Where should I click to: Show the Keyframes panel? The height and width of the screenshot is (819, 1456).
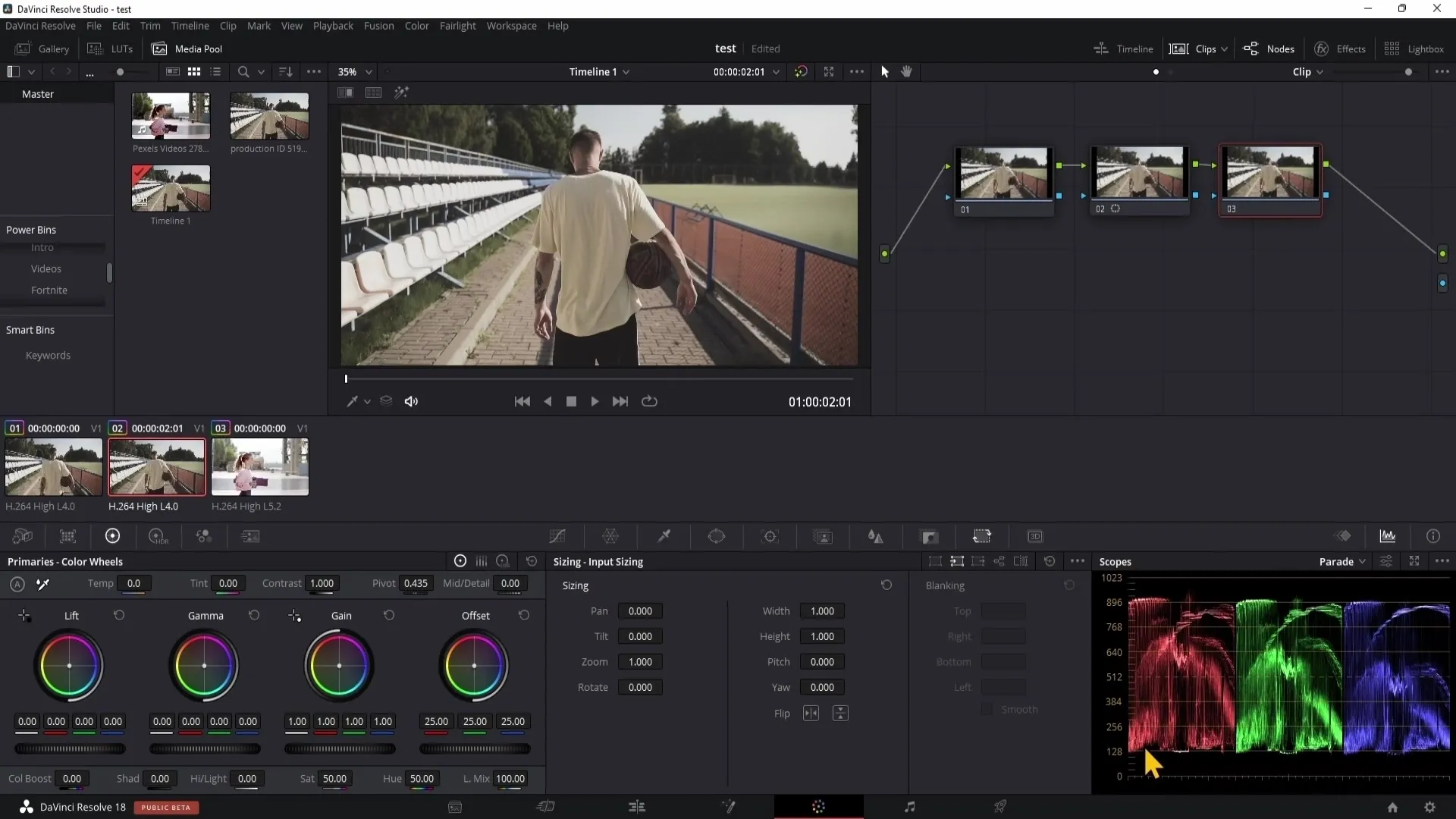click(1344, 537)
